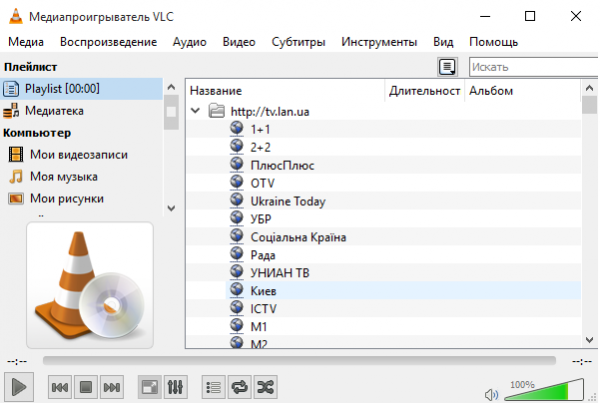
Task: Click the globe icon beside Рада
Action: coord(237,255)
